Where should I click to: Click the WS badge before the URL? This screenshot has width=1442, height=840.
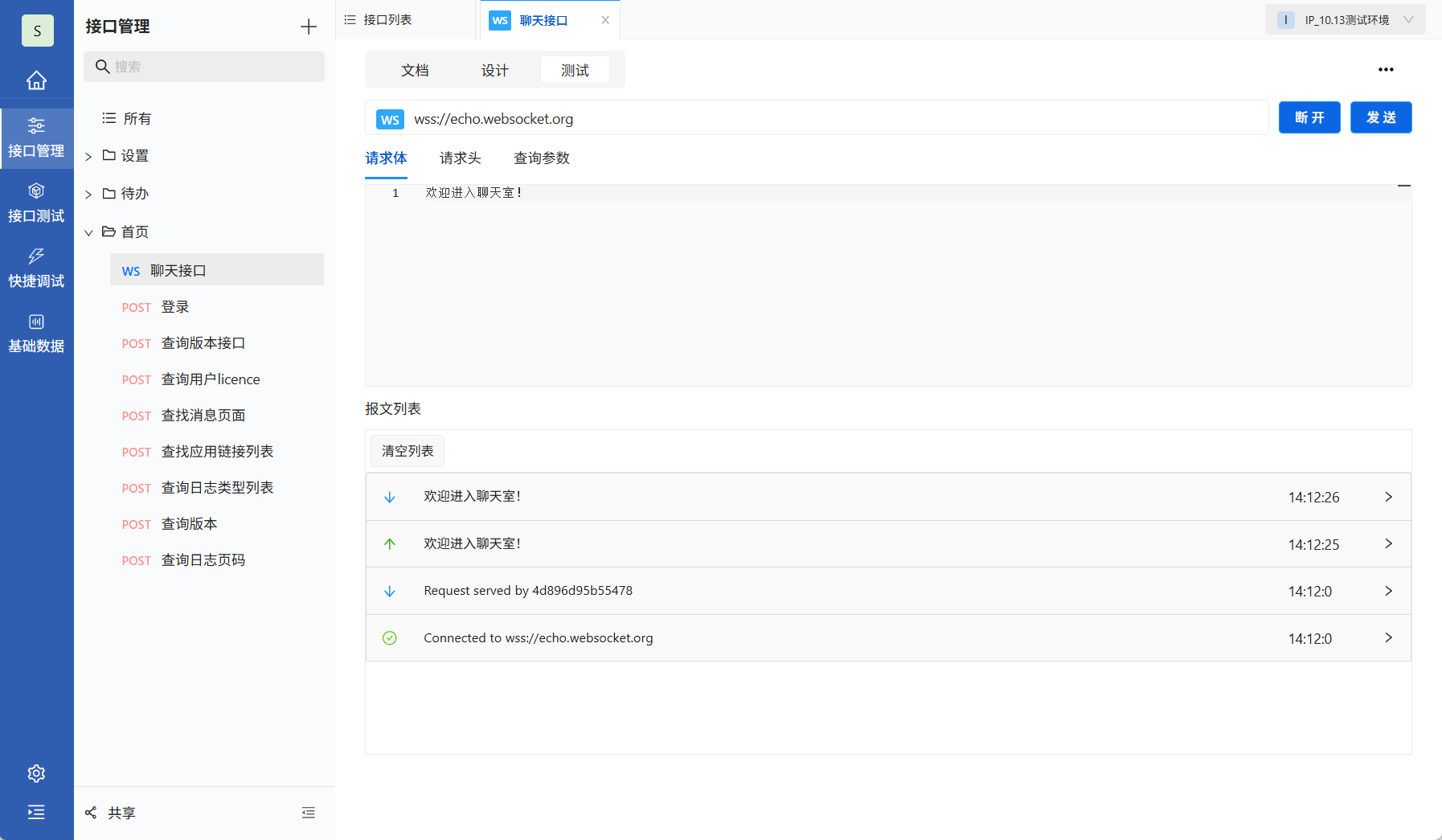(390, 119)
